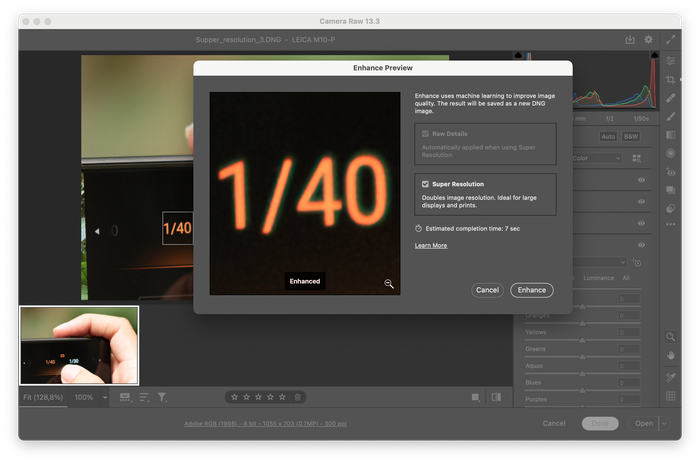The image size is (700, 463).
Task: Click the Auto button
Action: click(x=608, y=137)
